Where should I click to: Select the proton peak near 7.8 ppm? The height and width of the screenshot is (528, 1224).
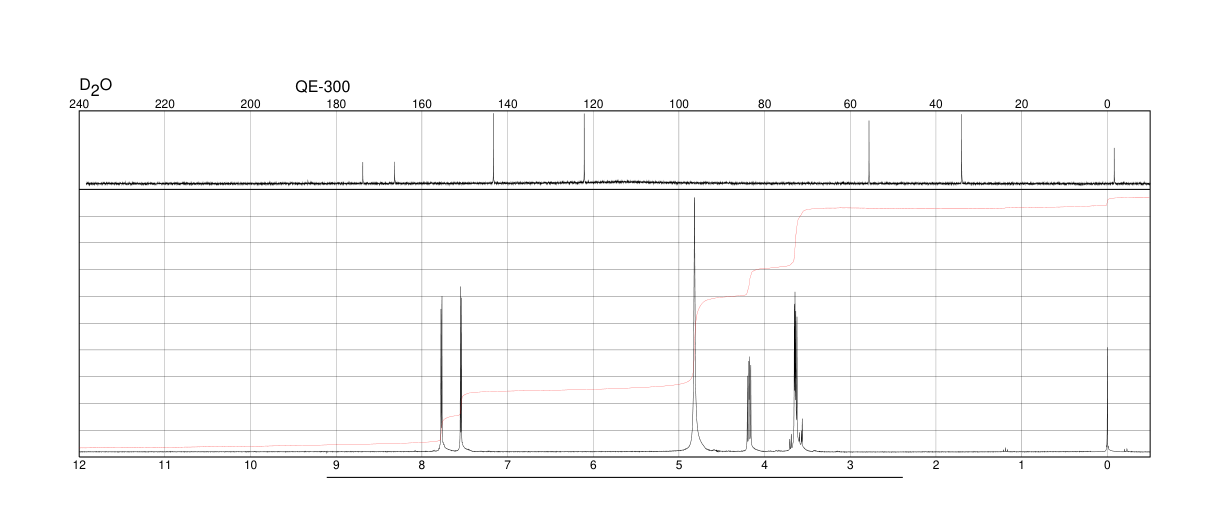point(441,372)
